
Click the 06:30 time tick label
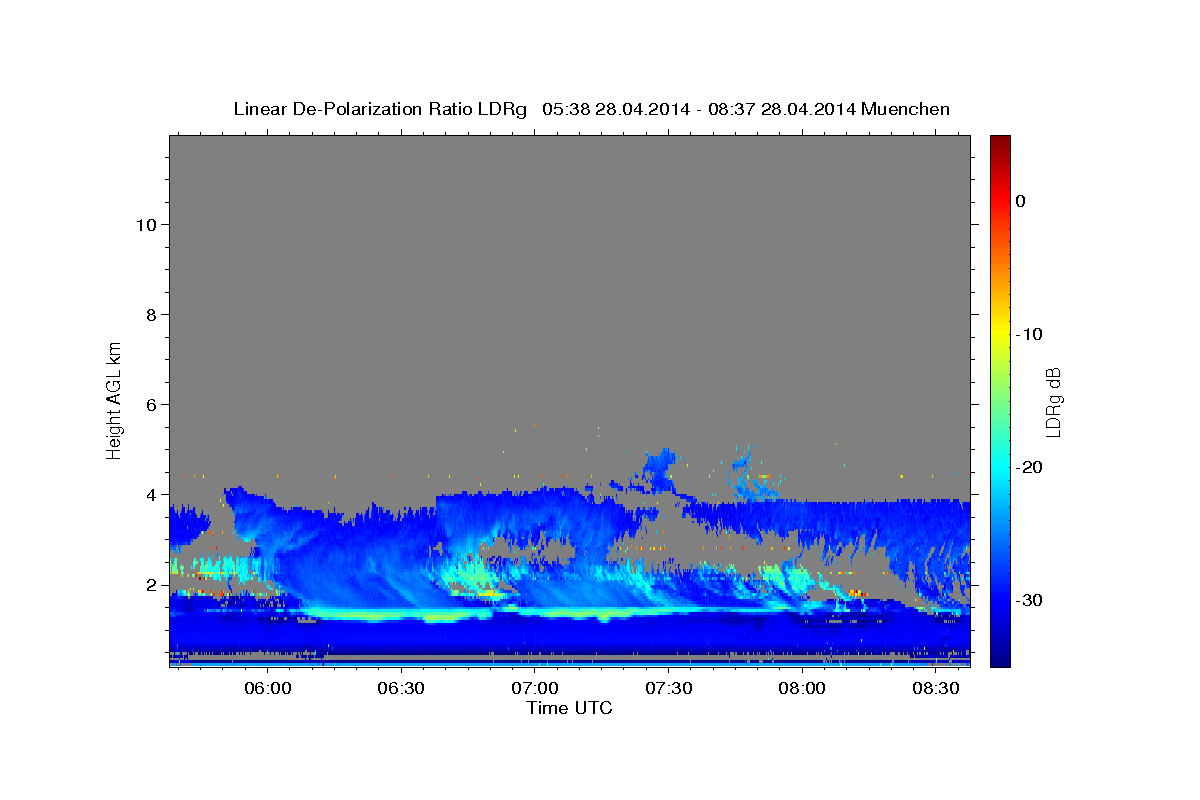[x=402, y=689]
